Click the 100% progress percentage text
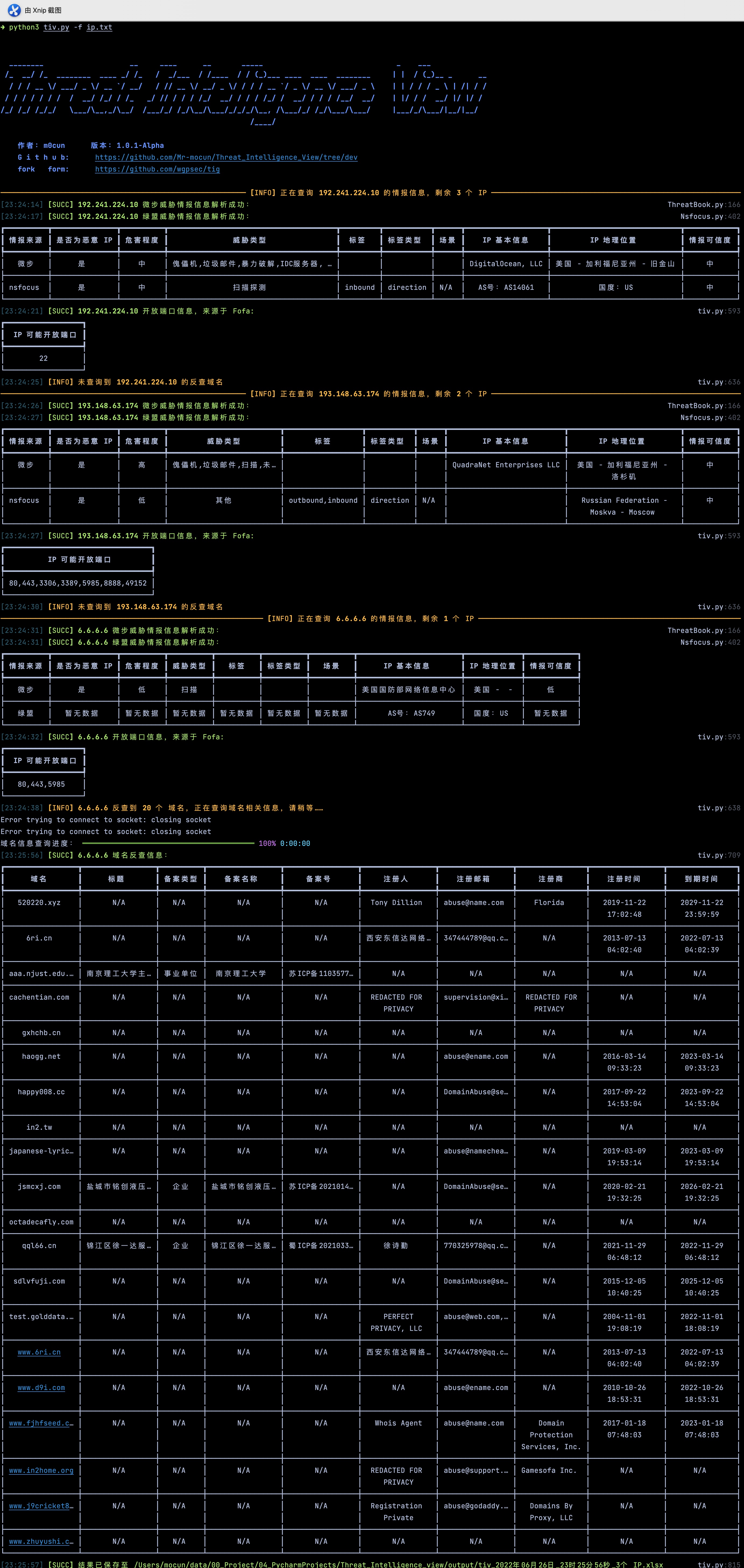Image resolution: width=744 pixels, height=1568 pixels. tap(267, 843)
